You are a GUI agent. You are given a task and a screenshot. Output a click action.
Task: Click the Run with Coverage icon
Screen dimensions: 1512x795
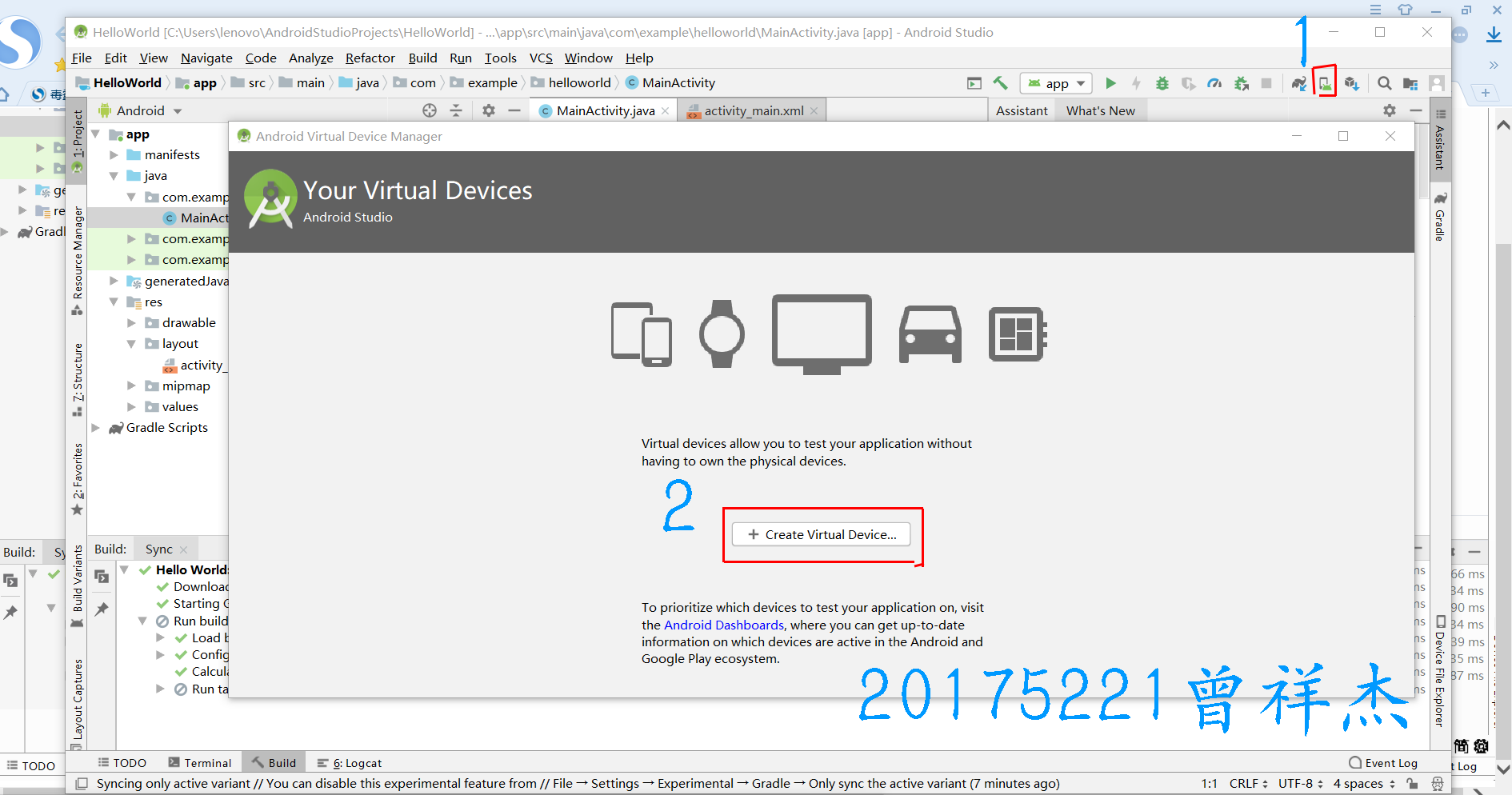1189,83
